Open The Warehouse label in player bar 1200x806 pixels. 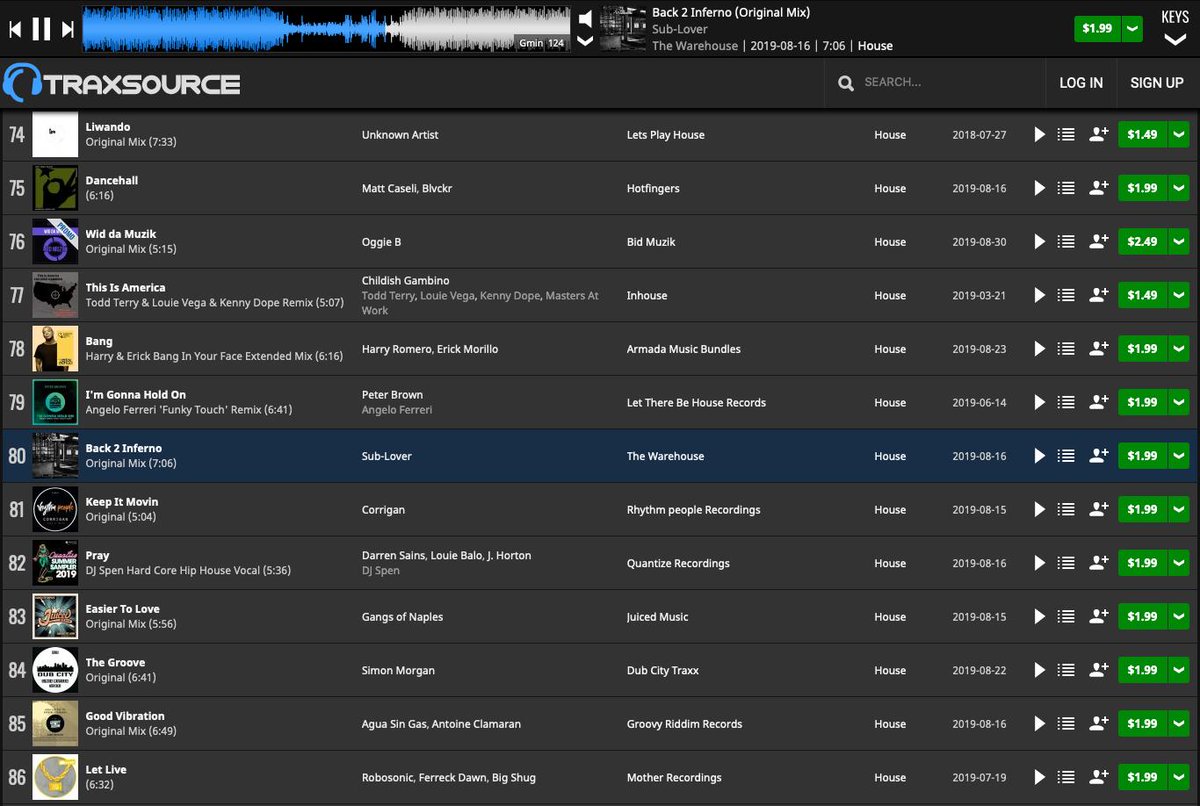tap(695, 46)
